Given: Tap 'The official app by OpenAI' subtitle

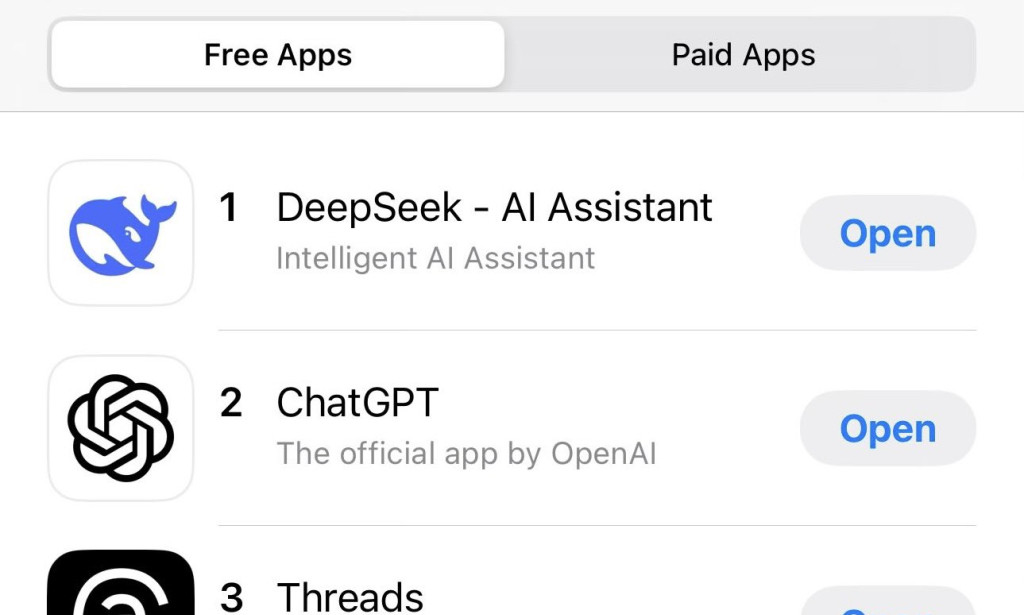Looking at the screenshot, I should 467,453.
